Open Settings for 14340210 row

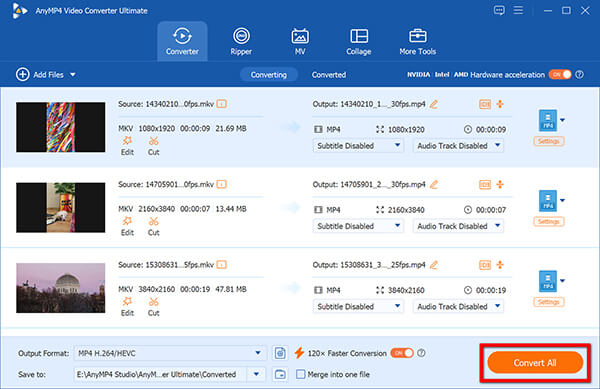549,141
